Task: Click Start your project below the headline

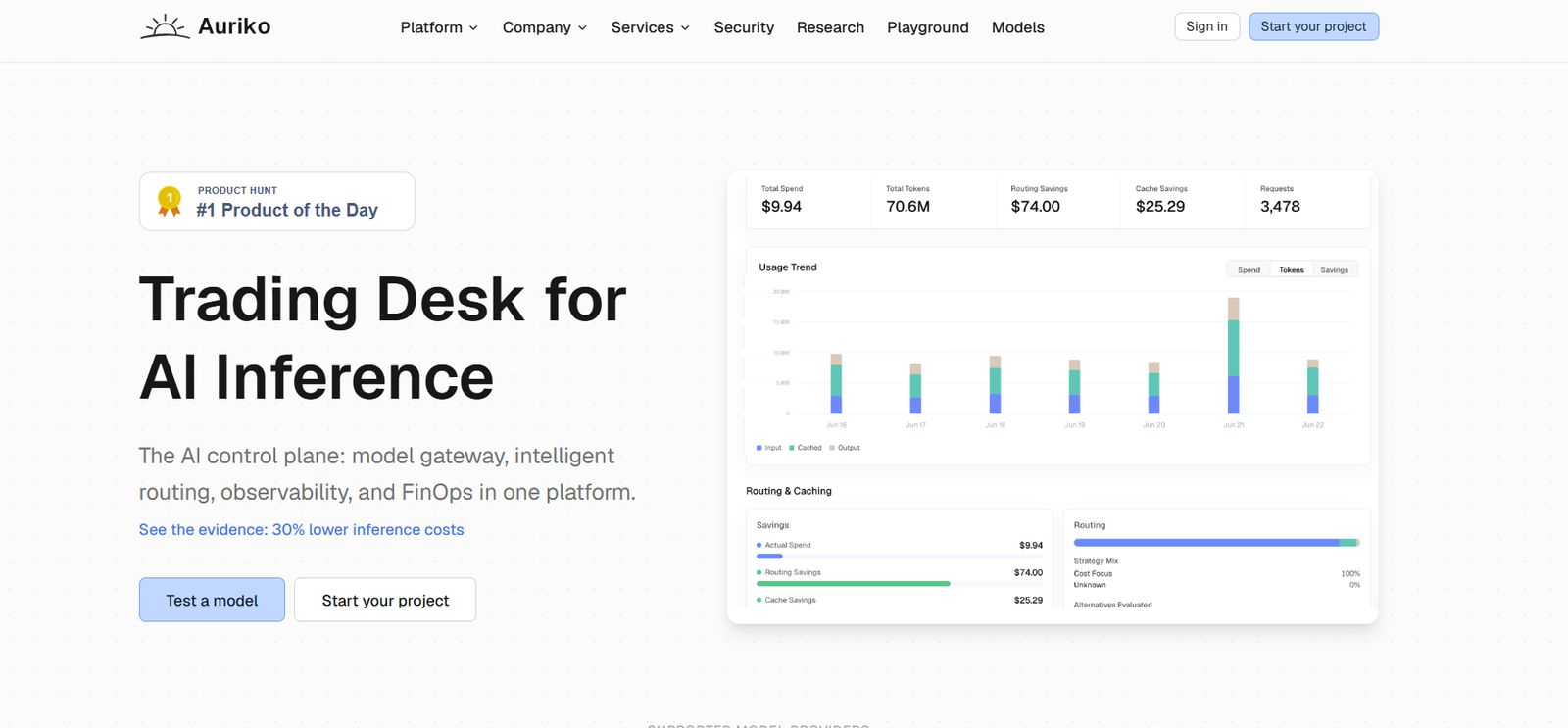Action: click(x=385, y=600)
